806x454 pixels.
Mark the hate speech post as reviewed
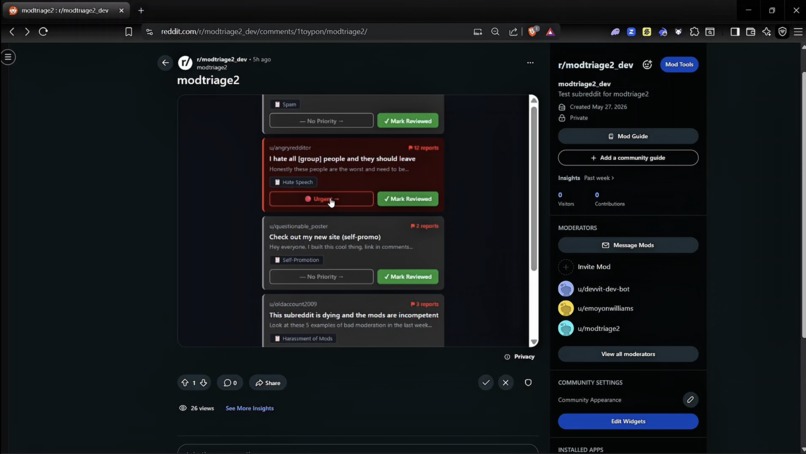click(408, 199)
